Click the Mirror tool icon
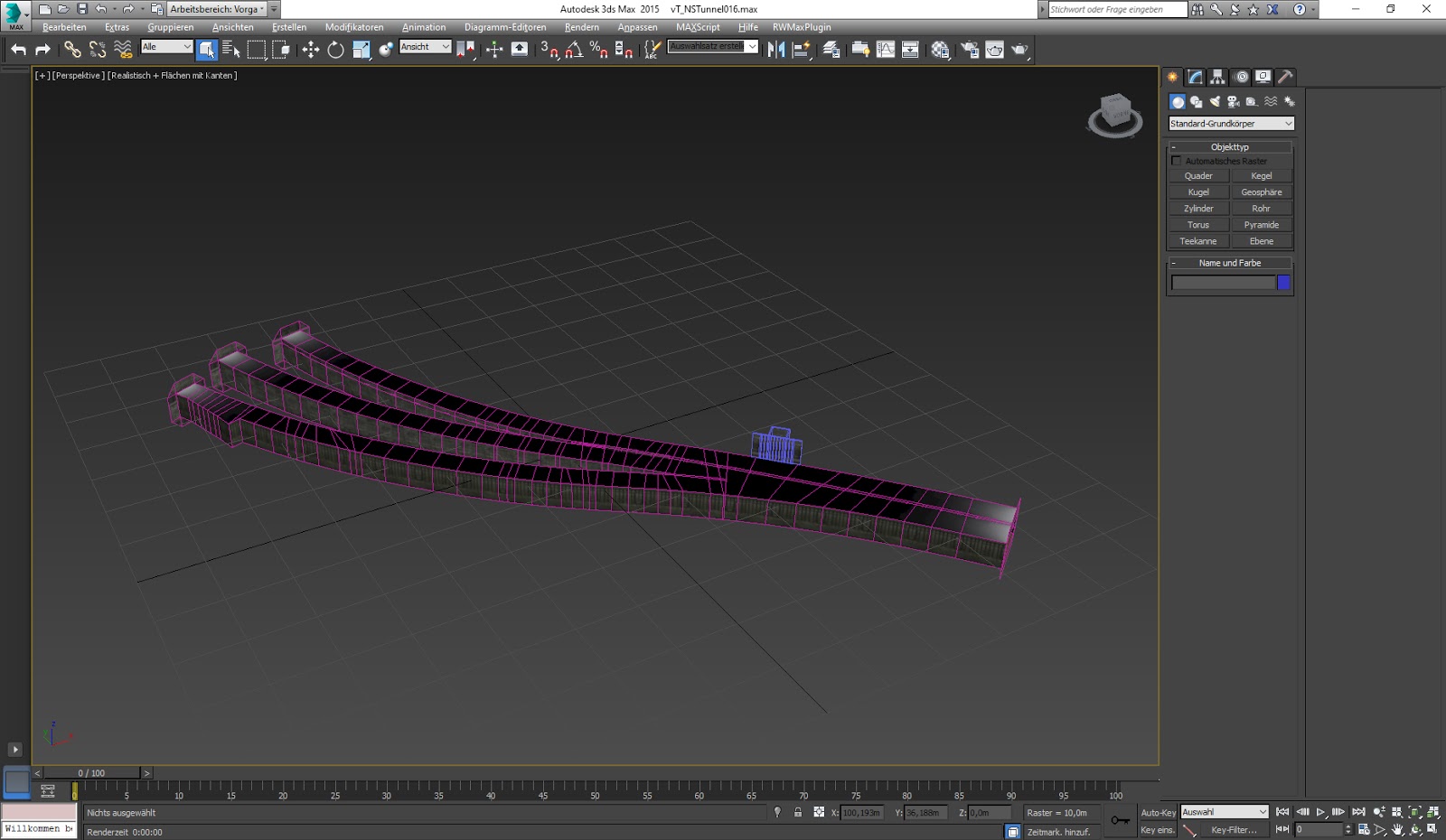The height and width of the screenshot is (840, 1446). click(x=775, y=50)
